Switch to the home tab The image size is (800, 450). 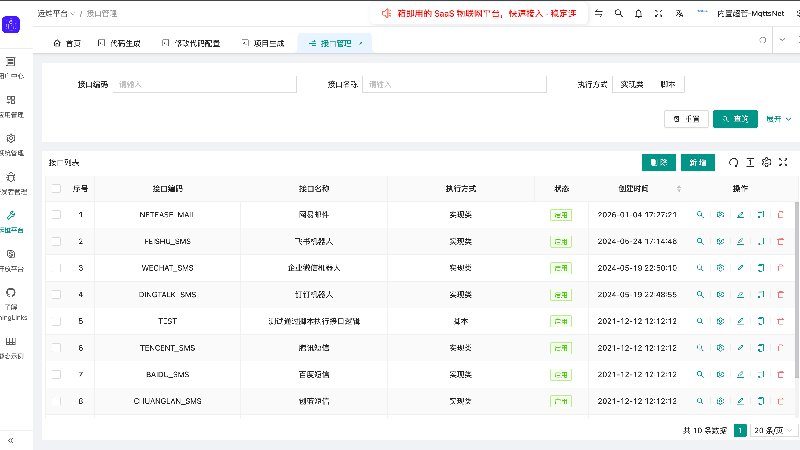click(67, 43)
